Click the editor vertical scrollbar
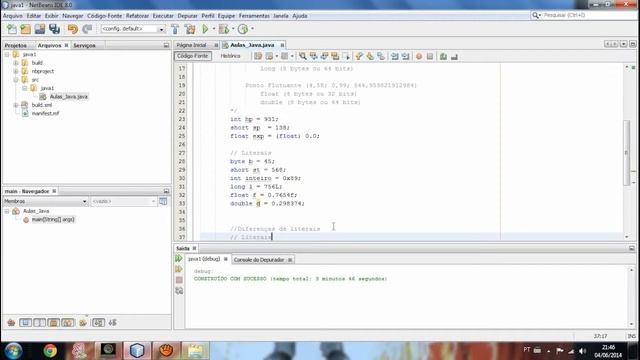640x360 pixels. coord(627,152)
